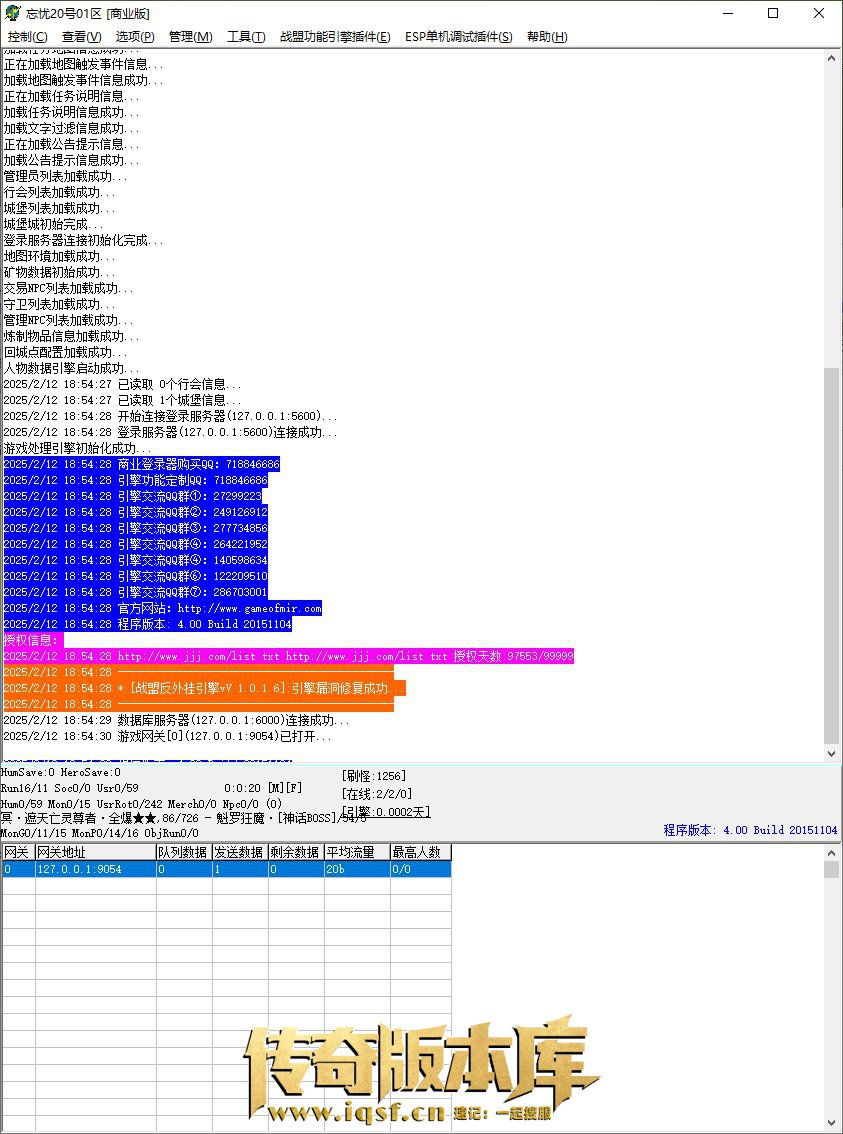Open the 战盟功能引擎插件 menu
The image size is (843, 1134).
335,37
